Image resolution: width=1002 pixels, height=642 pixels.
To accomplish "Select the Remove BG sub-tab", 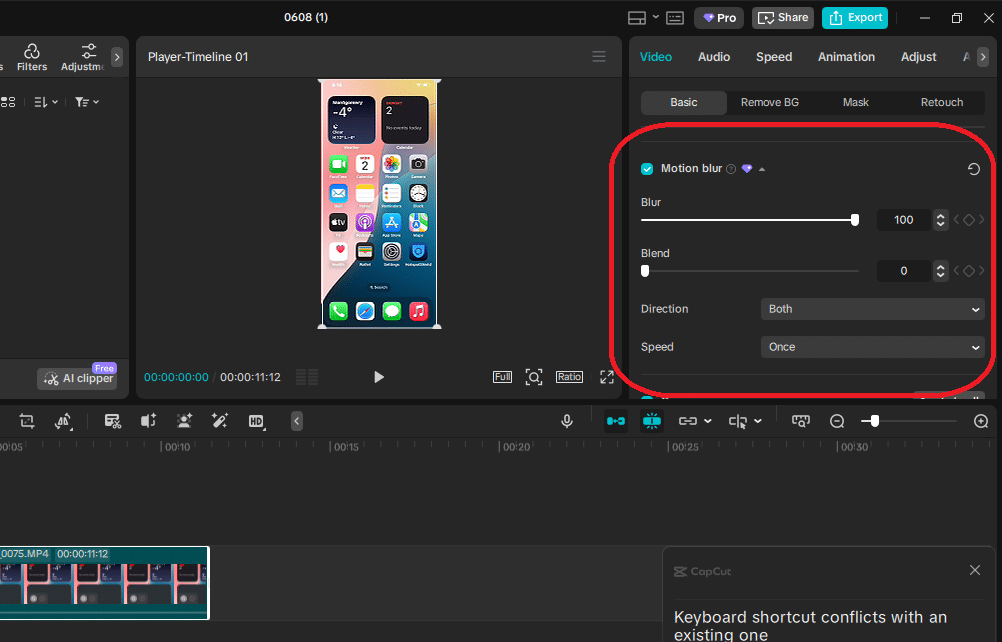I will point(769,102).
